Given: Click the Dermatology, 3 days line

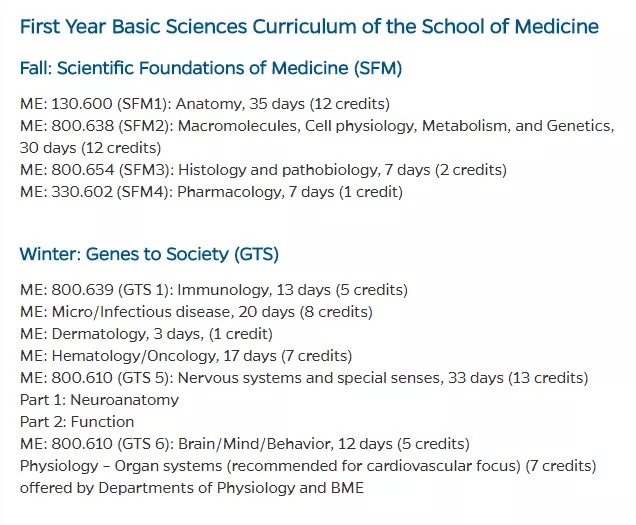Looking at the screenshot, I should click(146, 334).
